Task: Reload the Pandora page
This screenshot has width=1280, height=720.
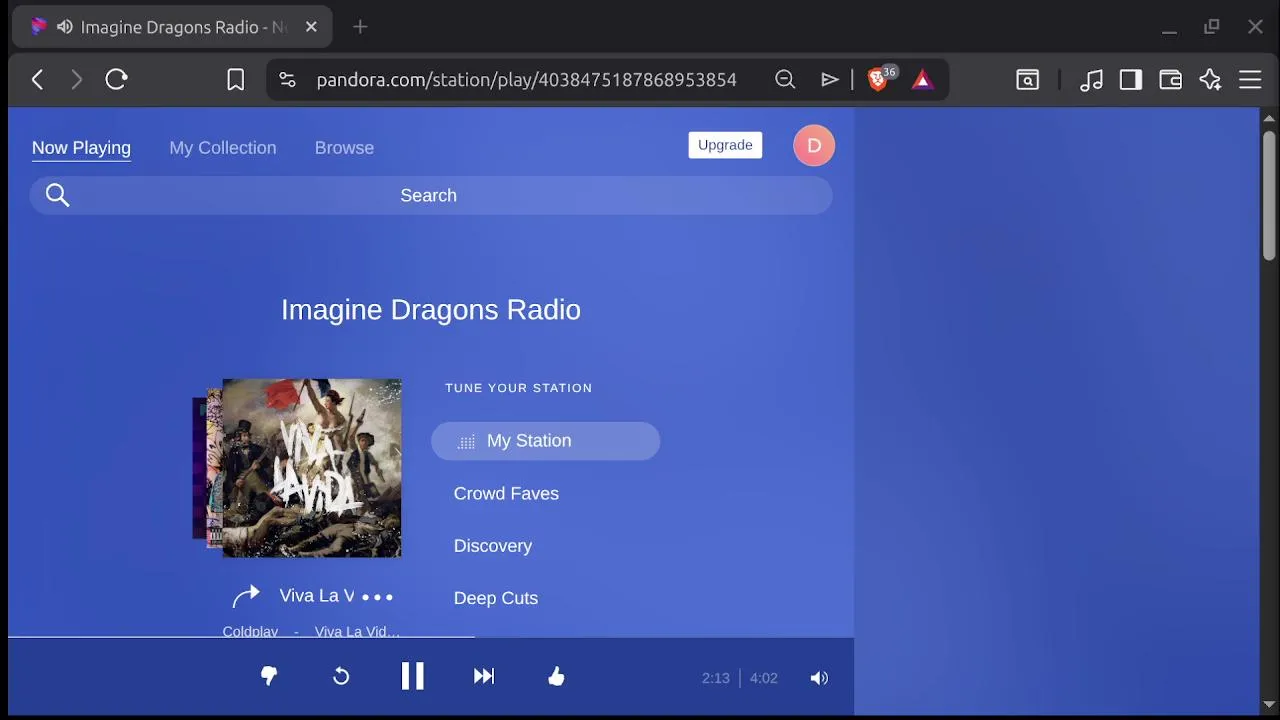Action: tap(116, 80)
